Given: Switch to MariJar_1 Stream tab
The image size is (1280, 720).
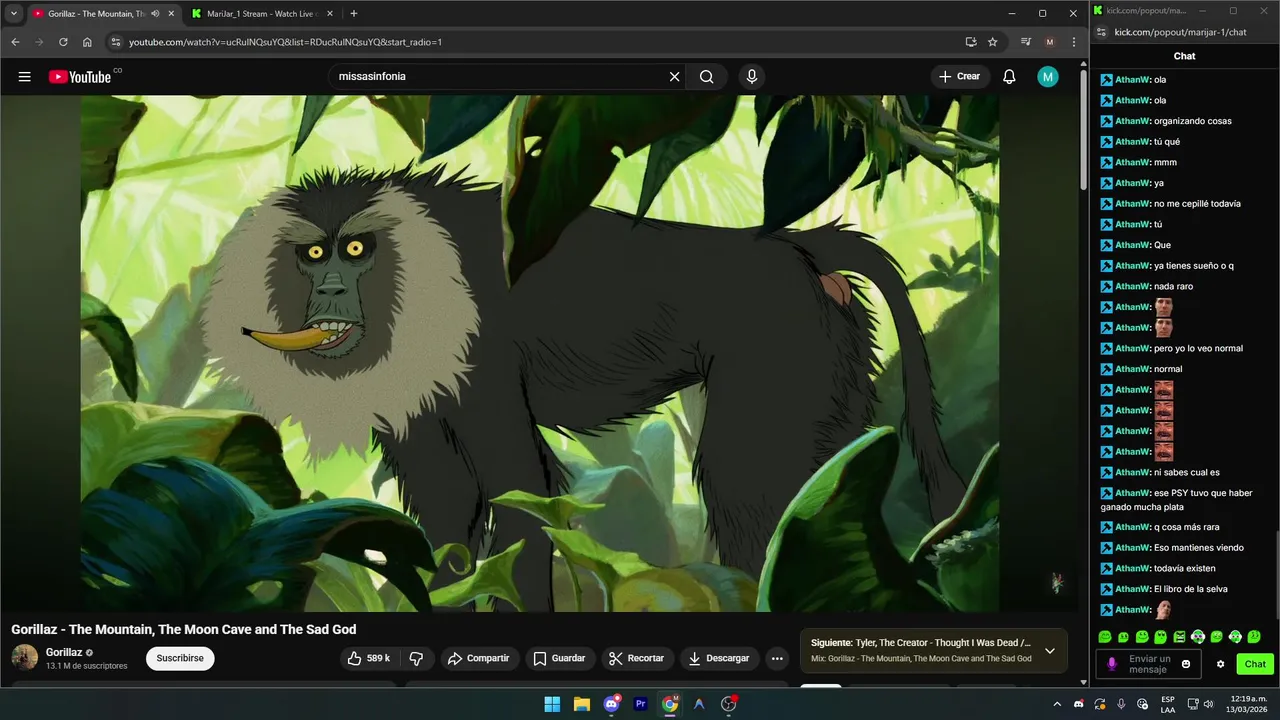Looking at the screenshot, I should point(262,14).
